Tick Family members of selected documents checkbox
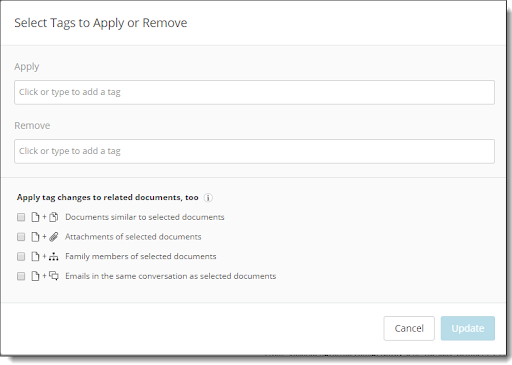512x365 pixels. 21,257
